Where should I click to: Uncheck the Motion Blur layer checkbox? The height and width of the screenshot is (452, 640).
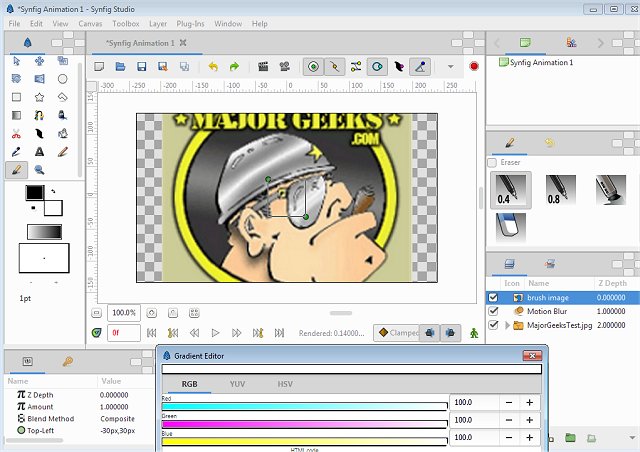492,311
